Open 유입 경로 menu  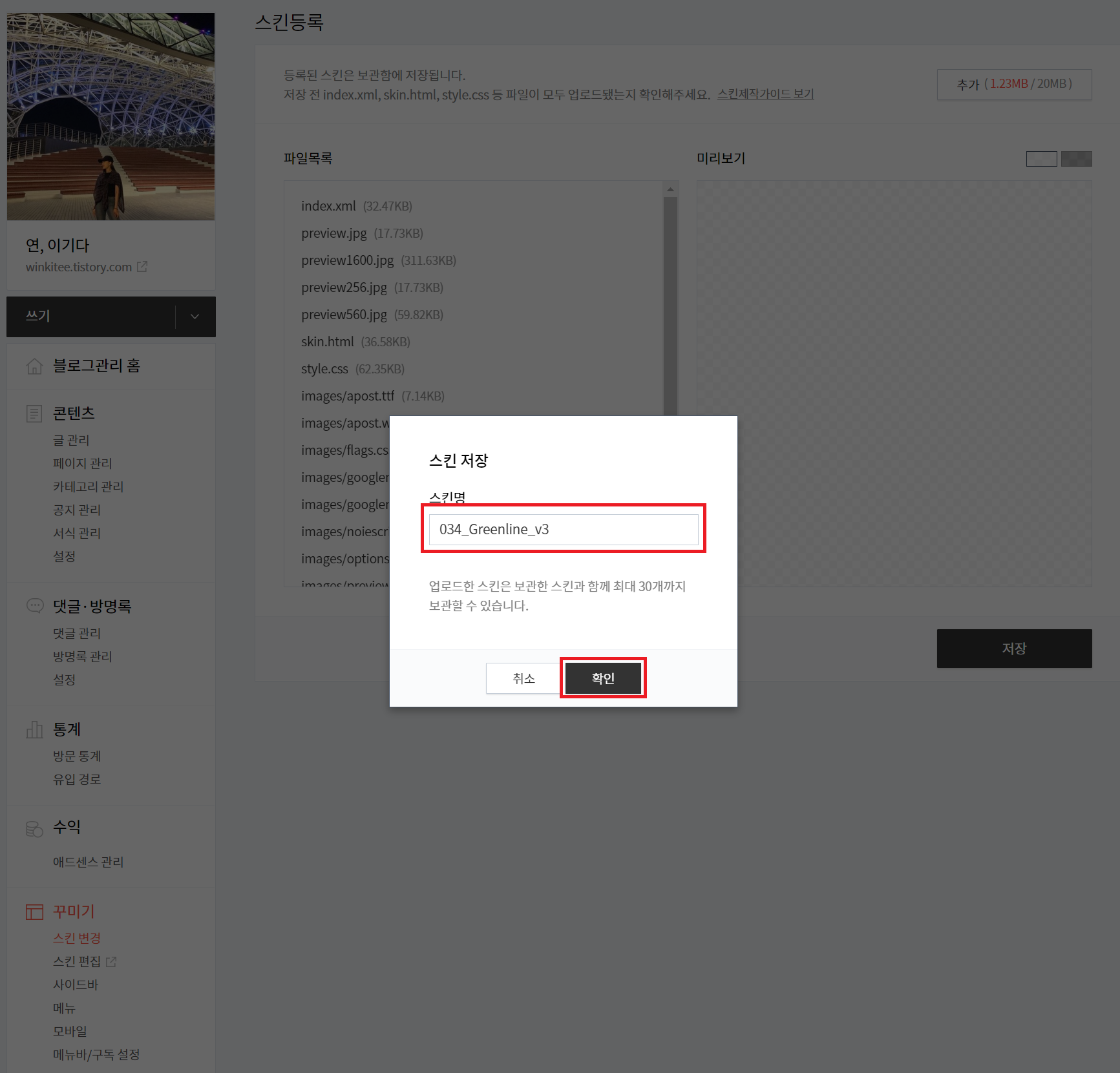(77, 779)
